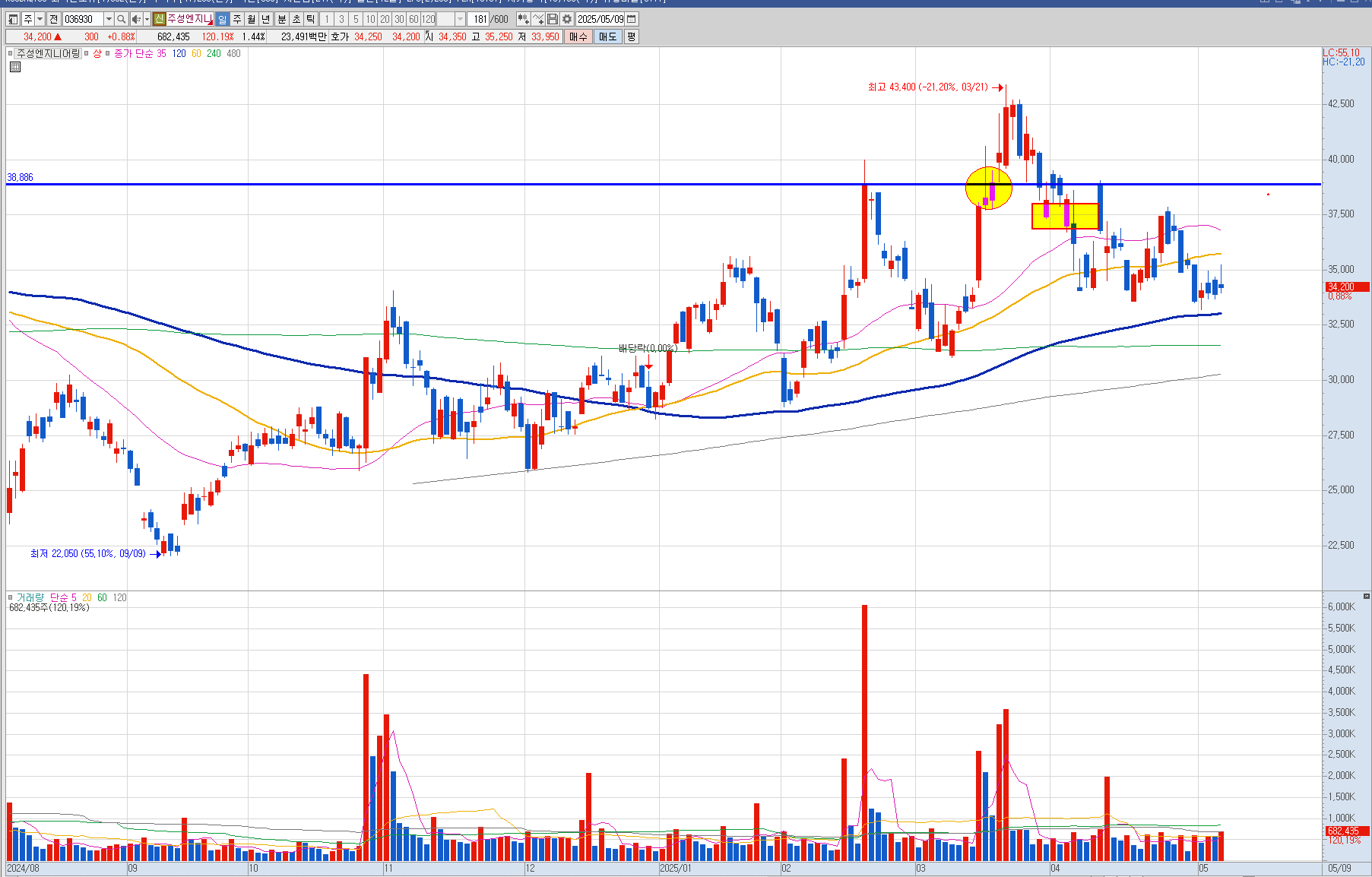Click the green 신 badge icon
The height and width of the screenshot is (877, 1372).
(159, 19)
